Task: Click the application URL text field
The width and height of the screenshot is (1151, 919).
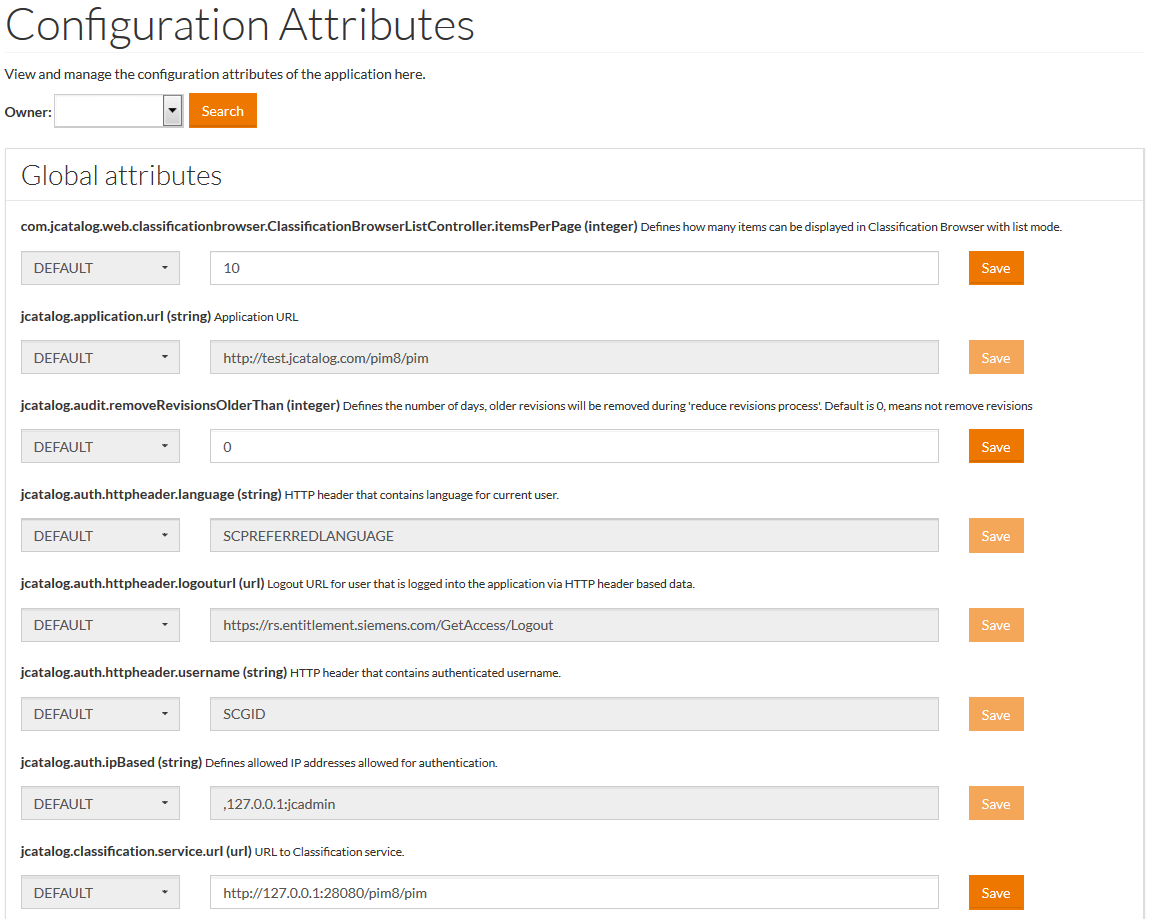Action: (574, 358)
